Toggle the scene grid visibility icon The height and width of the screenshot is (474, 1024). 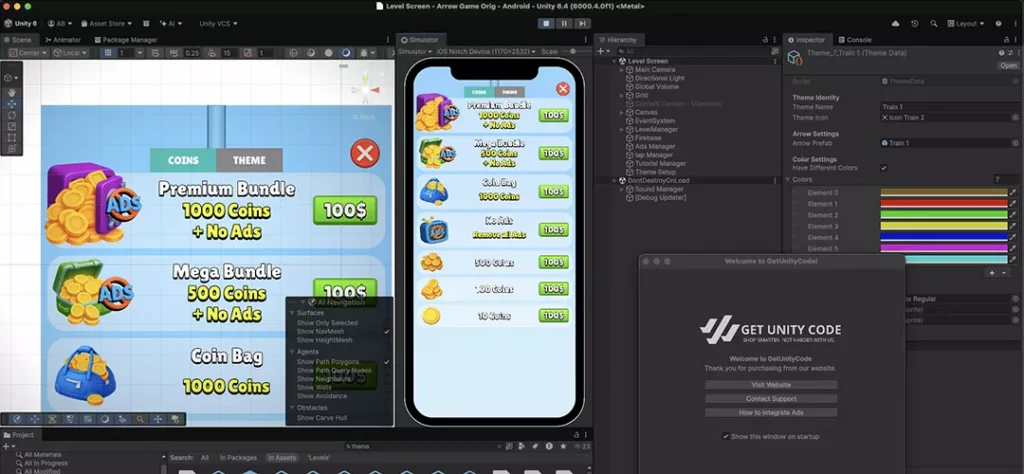[x=108, y=53]
